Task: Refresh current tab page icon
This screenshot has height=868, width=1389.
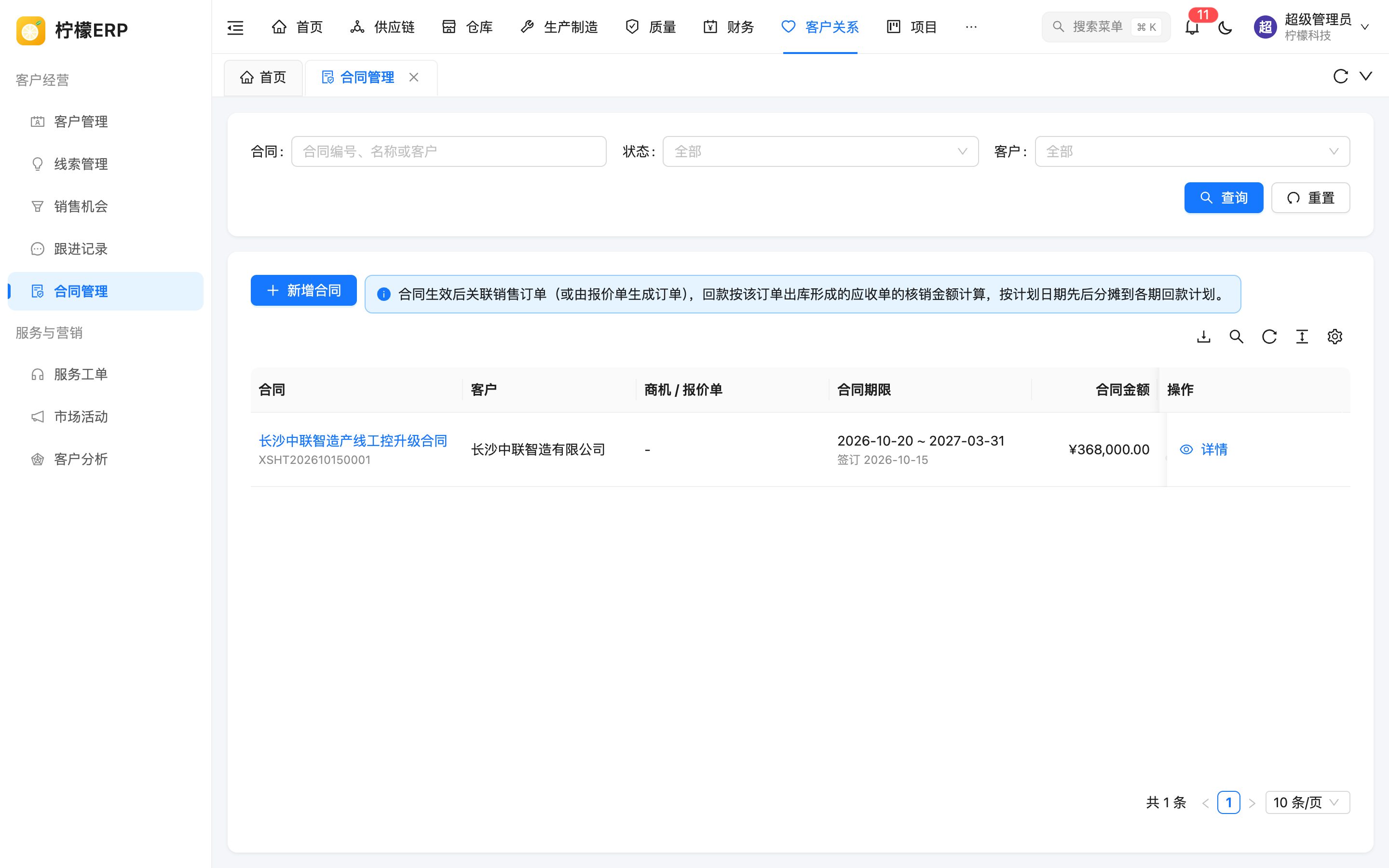Action: click(x=1340, y=76)
